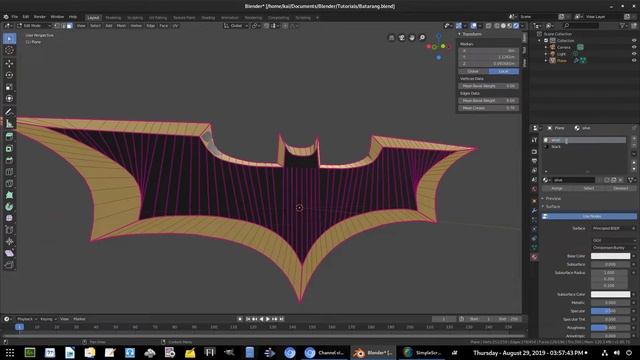
Task: Expand the Plane object in Outliner
Action: 546,60
